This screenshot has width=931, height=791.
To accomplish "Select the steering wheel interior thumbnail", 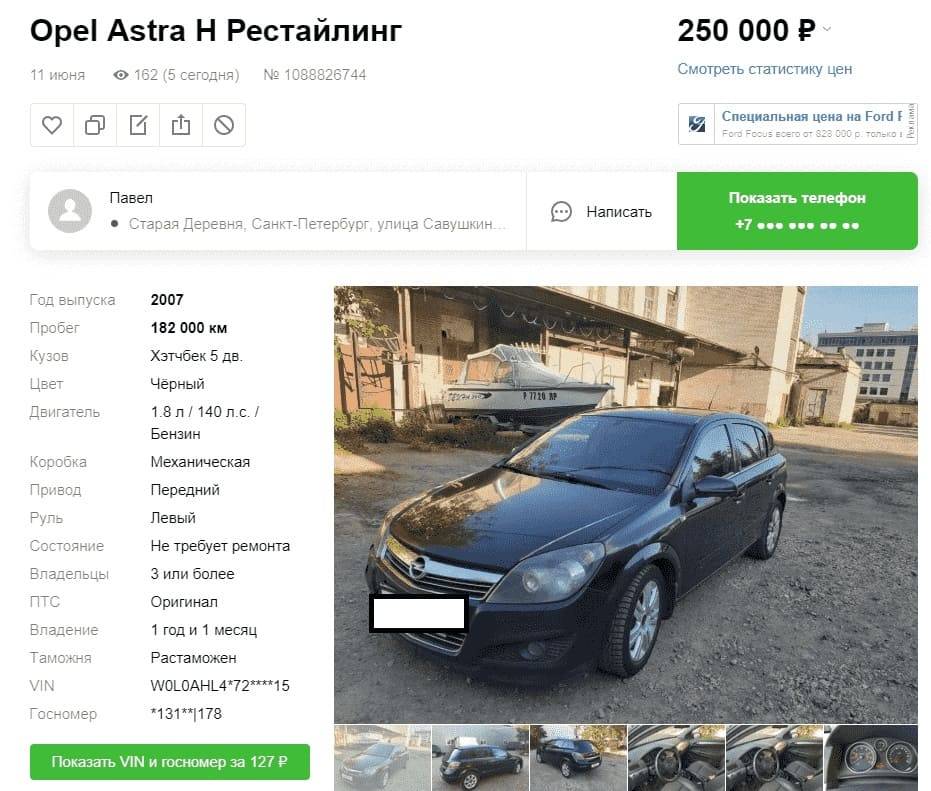I will [676, 758].
